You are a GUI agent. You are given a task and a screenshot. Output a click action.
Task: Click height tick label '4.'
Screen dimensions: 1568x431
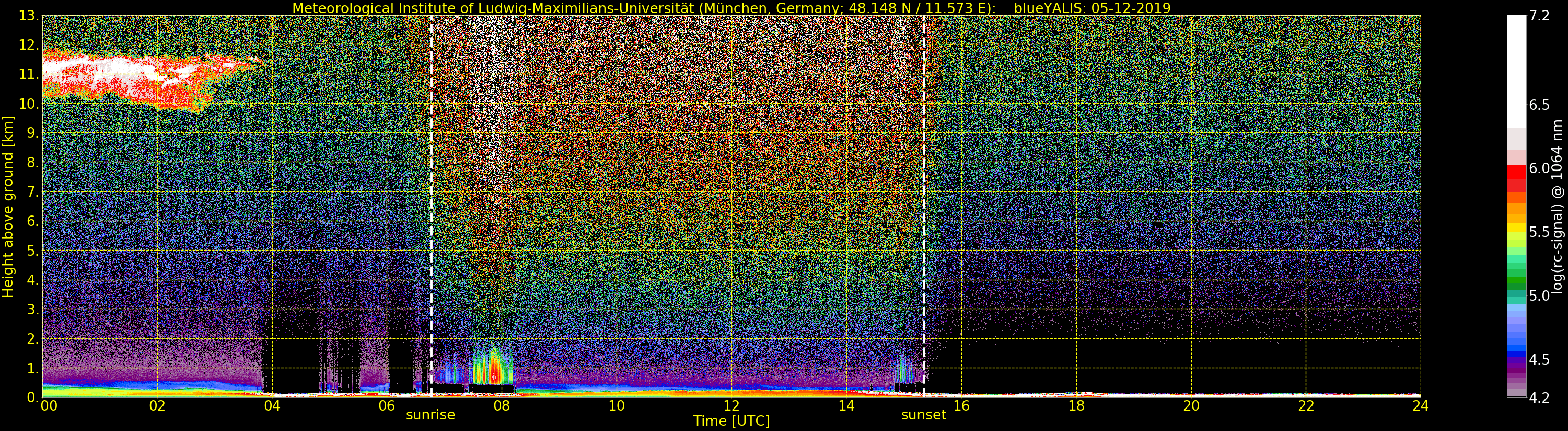[32, 280]
